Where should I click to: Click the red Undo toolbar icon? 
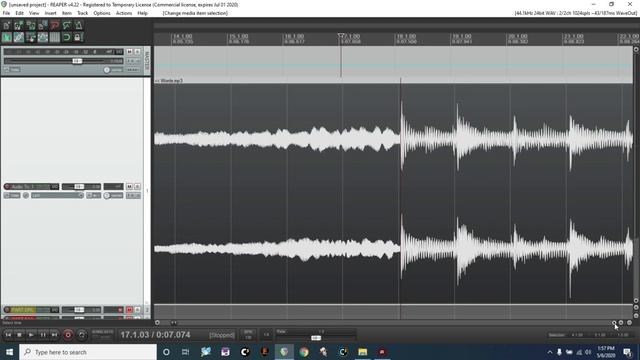55,25
